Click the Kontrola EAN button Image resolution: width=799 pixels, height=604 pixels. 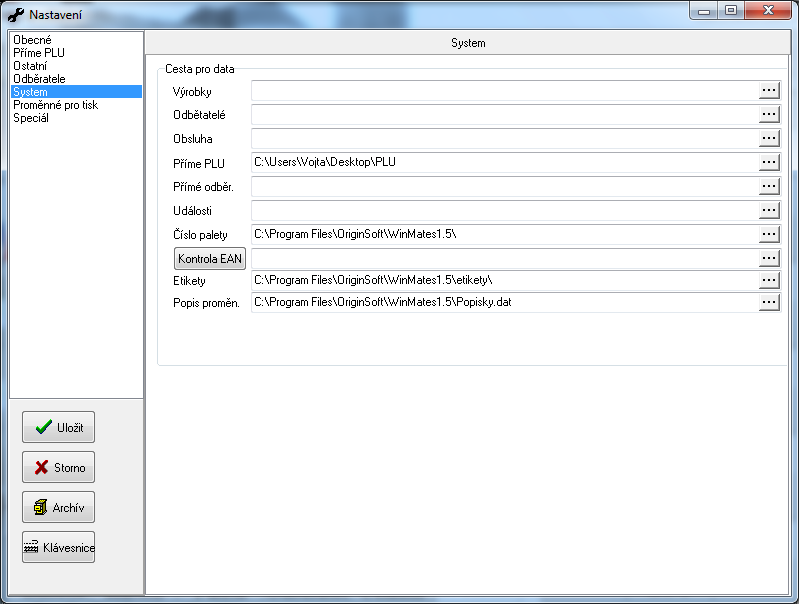tap(210, 259)
